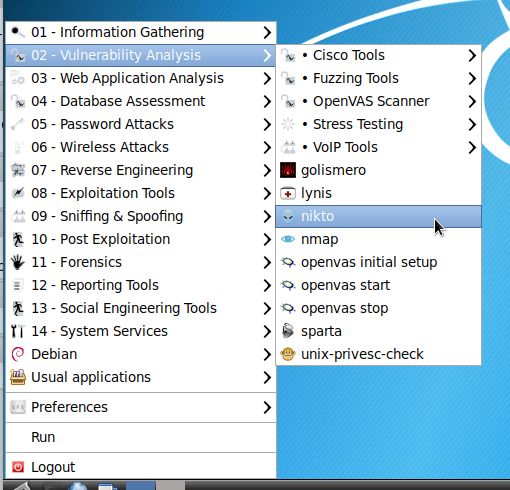Choose the openvas stop entry
Viewport: 510px width, 490px height.
coord(378,308)
